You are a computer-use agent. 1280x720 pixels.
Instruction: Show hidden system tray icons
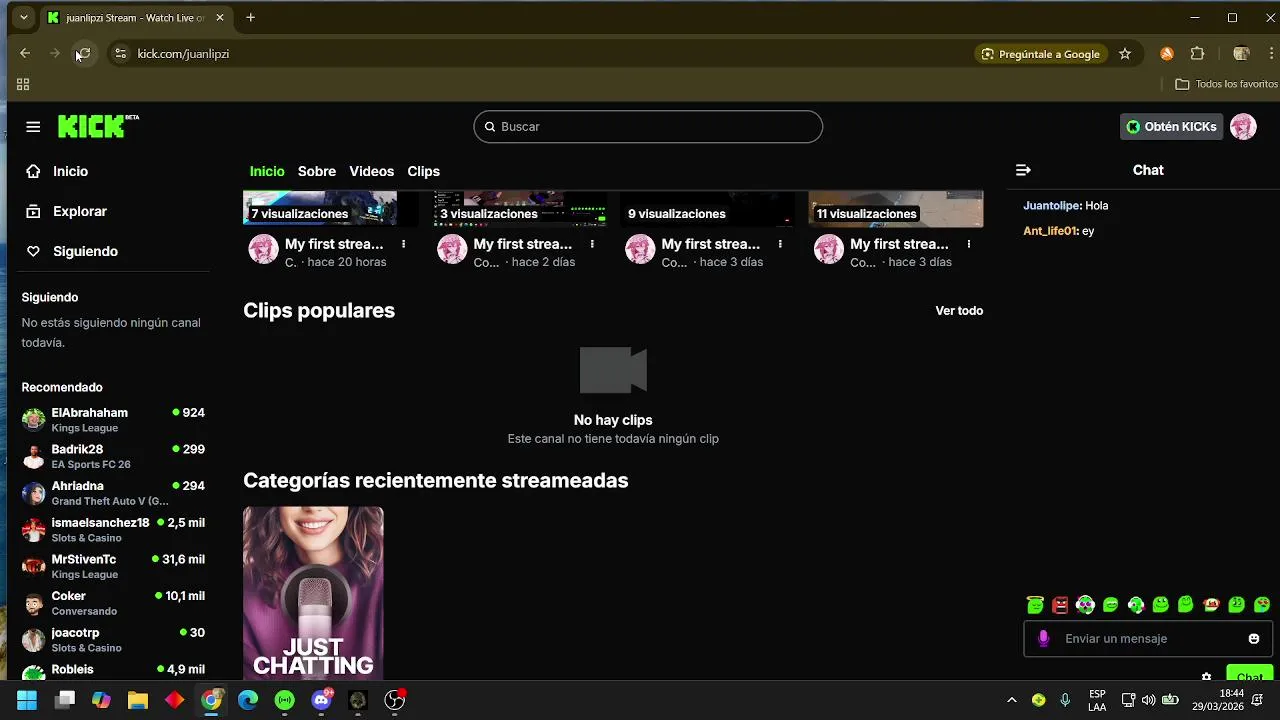coord(1011,700)
